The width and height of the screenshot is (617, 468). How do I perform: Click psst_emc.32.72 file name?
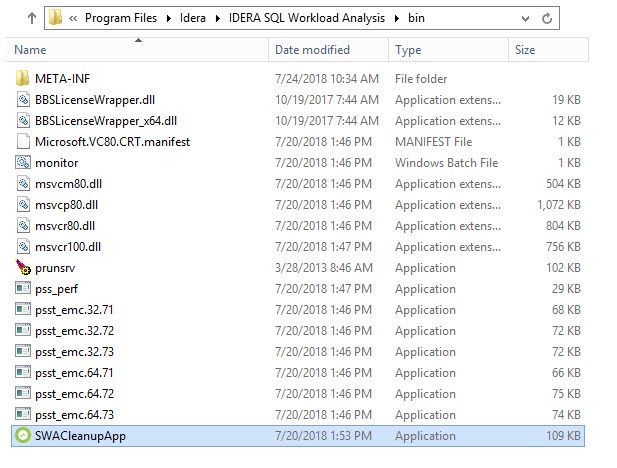(x=74, y=331)
